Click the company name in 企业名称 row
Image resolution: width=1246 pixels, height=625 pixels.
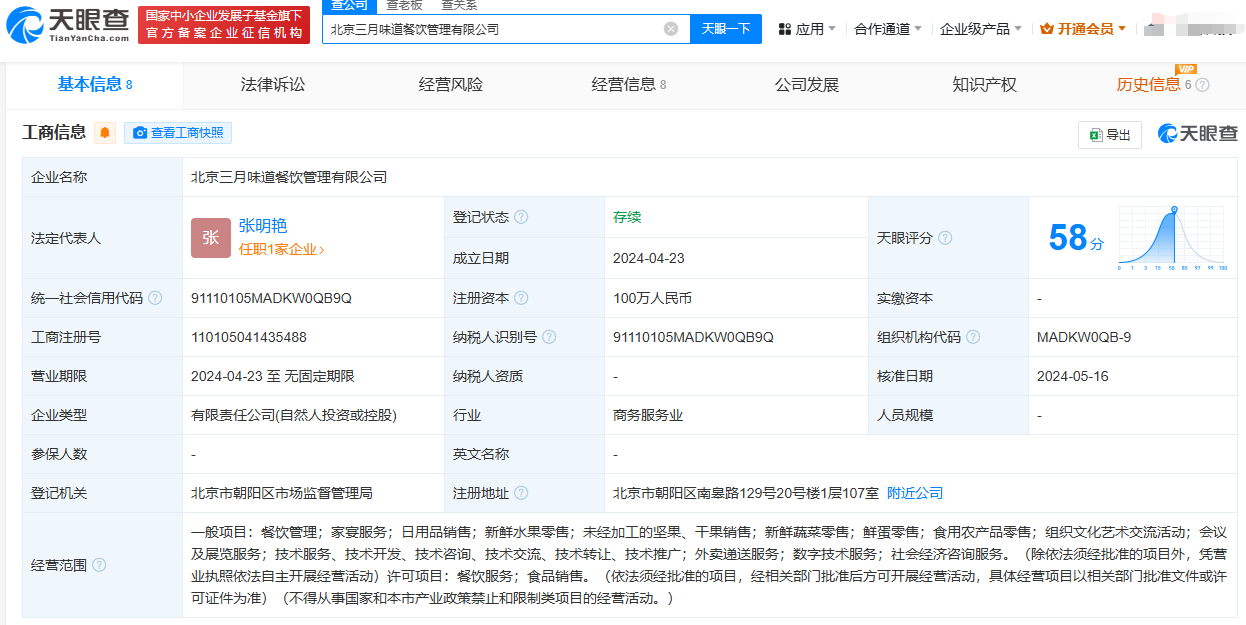[x=289, y=177]
